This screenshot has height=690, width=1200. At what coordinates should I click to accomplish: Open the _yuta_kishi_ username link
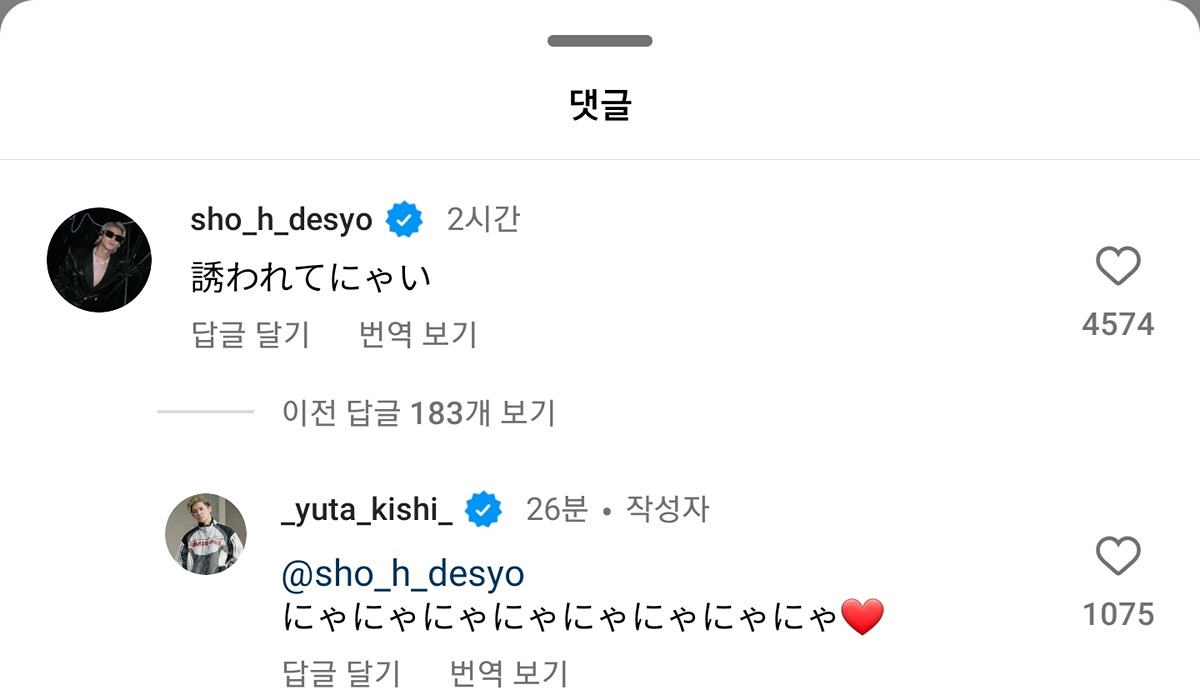367,510
